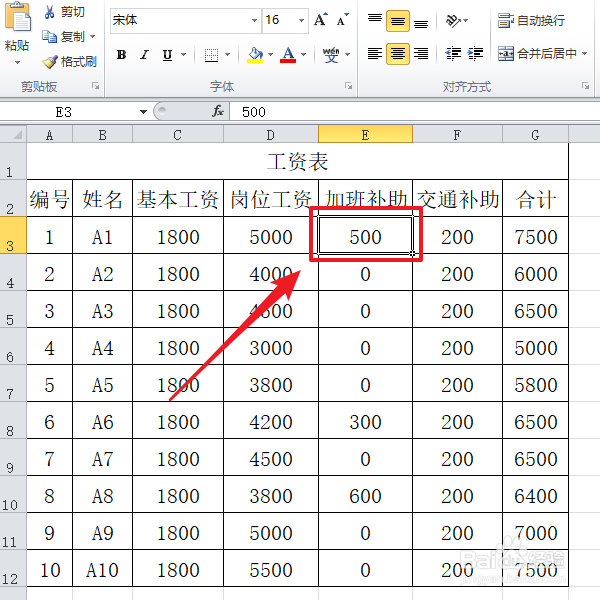Open the font size dropdown
The width and height of the screenshot is (600, 600).
tap(302, 20)
